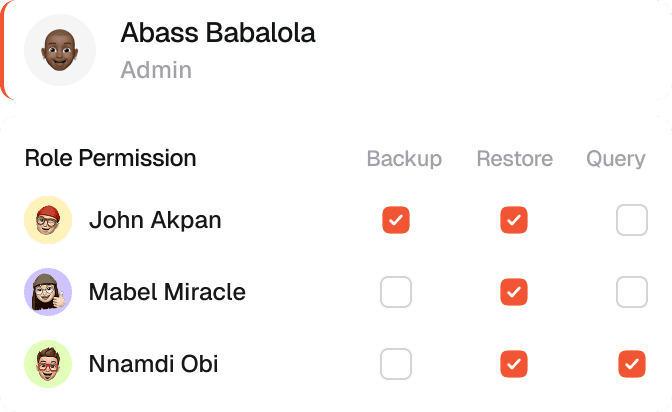The width and height of the screenshot is (672, 412).
Task: Click Mabel Miracle's avatar icon
Action: pyautogui.click(x=48, y=292)
